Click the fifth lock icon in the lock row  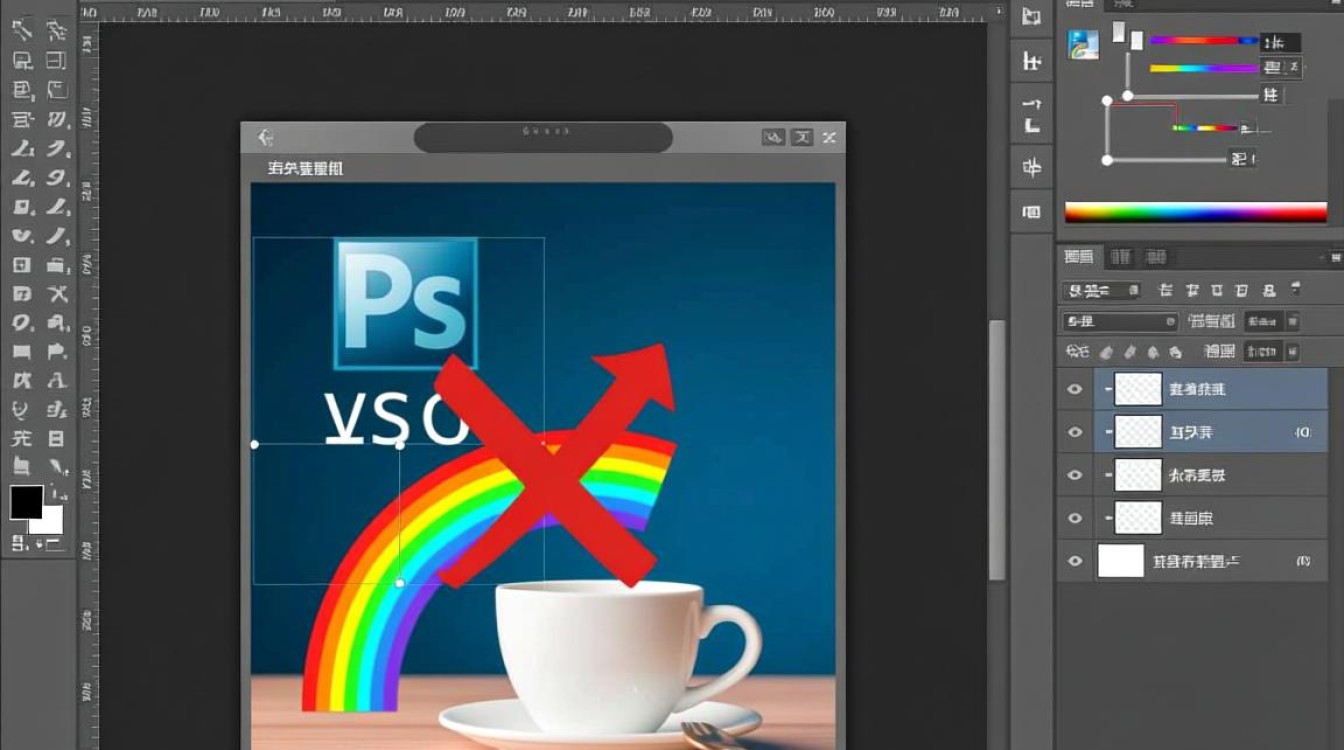(x=1176, y=352)
